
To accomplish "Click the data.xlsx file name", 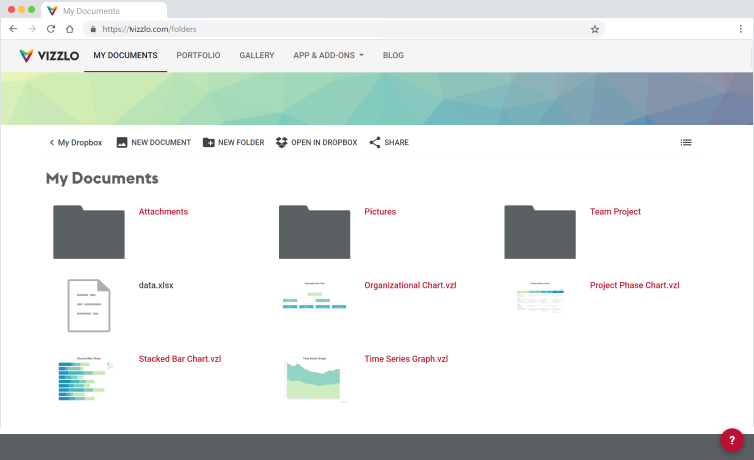I will pyautogui.click(x=156, y=285).
